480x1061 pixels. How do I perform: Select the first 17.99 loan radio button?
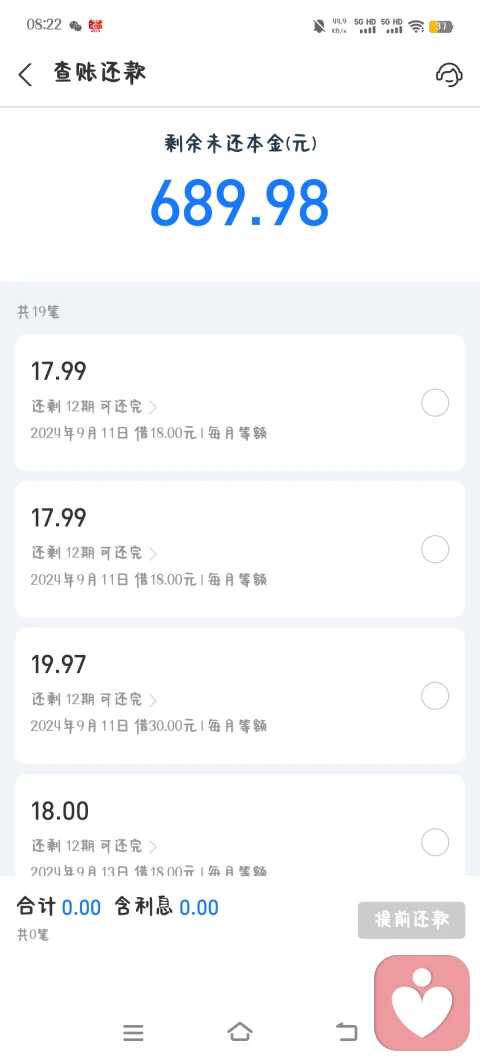point(435,403)
